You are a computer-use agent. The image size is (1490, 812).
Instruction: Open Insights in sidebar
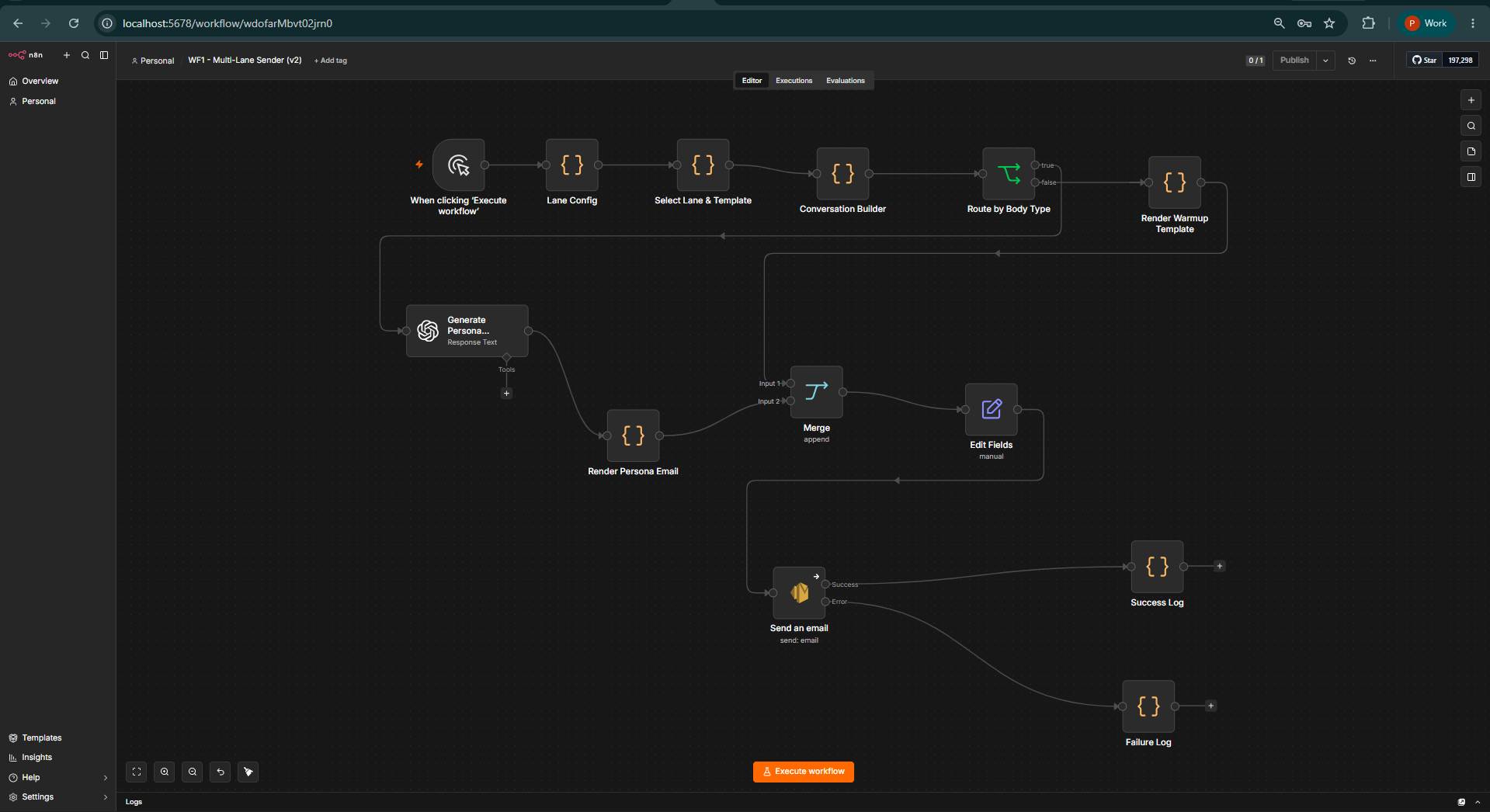coord(37,757)
